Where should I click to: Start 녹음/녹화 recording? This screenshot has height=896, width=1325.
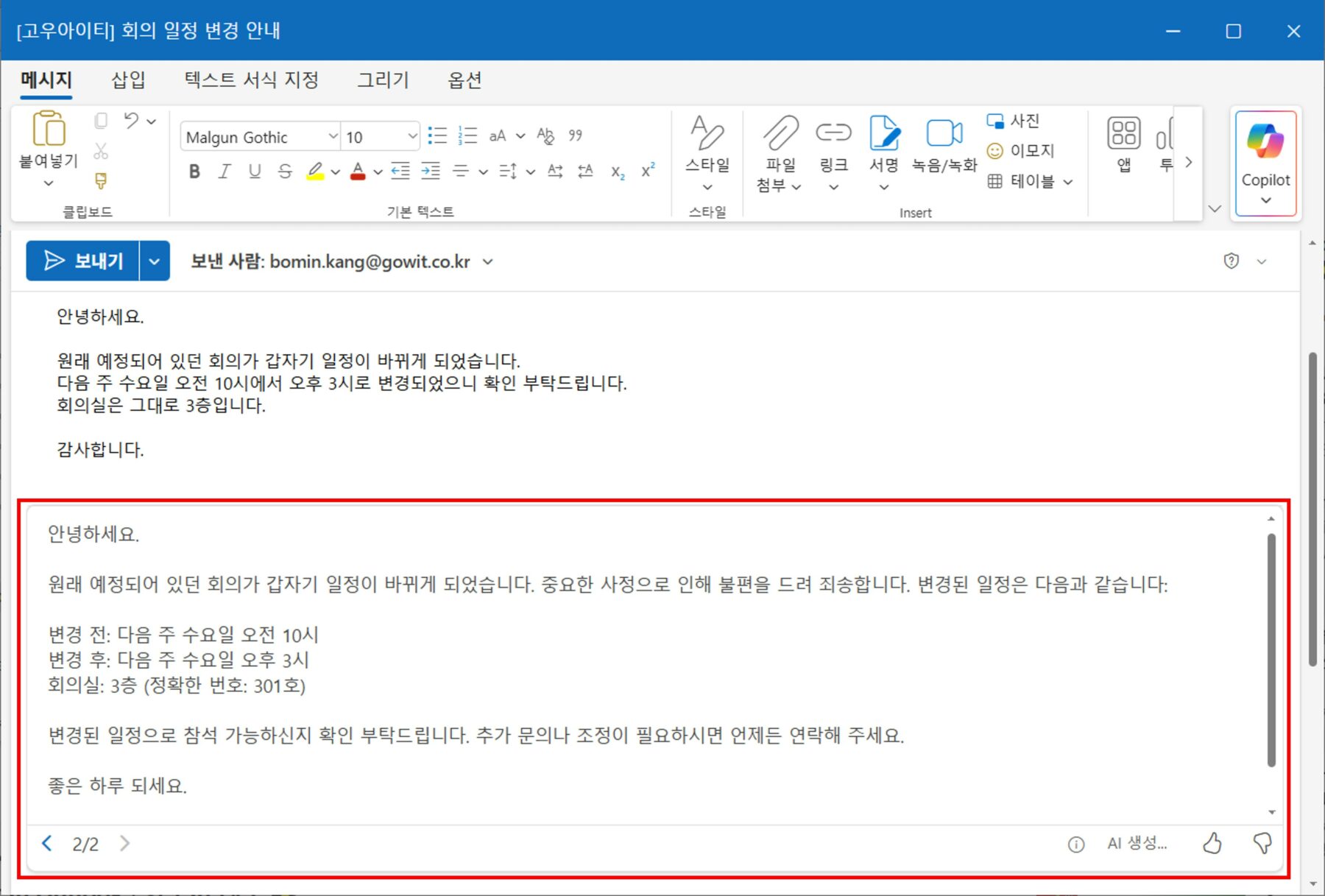point(944,144)
